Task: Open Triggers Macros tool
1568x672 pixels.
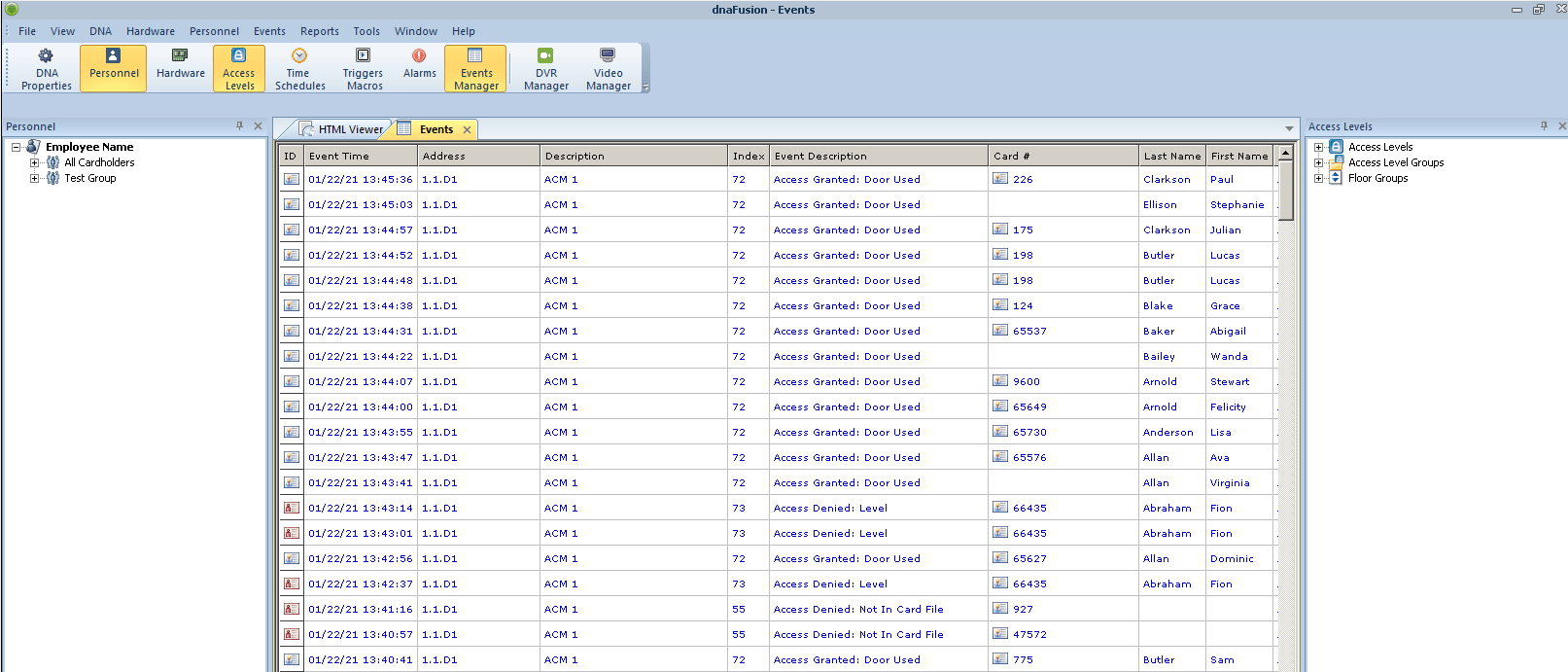Action: [x=363, y=68]
